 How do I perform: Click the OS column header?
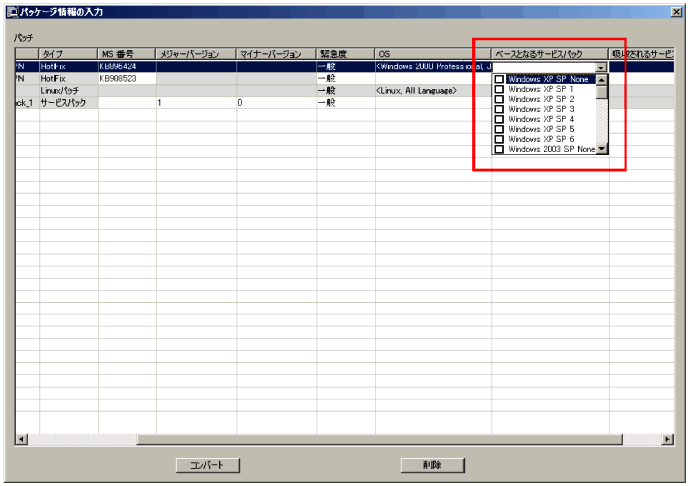pos(433,54)
